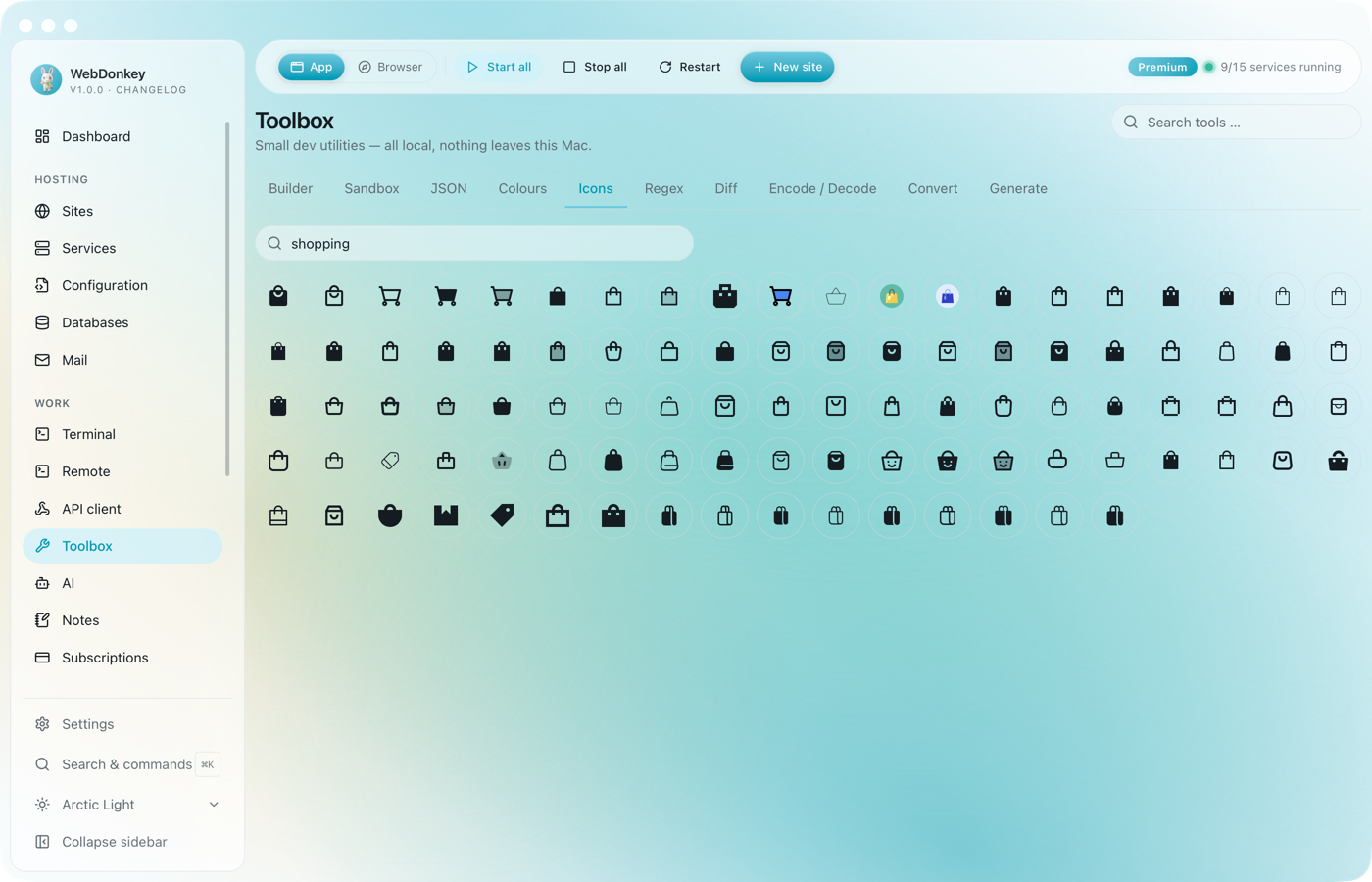Click the sidebar vertical scrollbar

(227, 299)
